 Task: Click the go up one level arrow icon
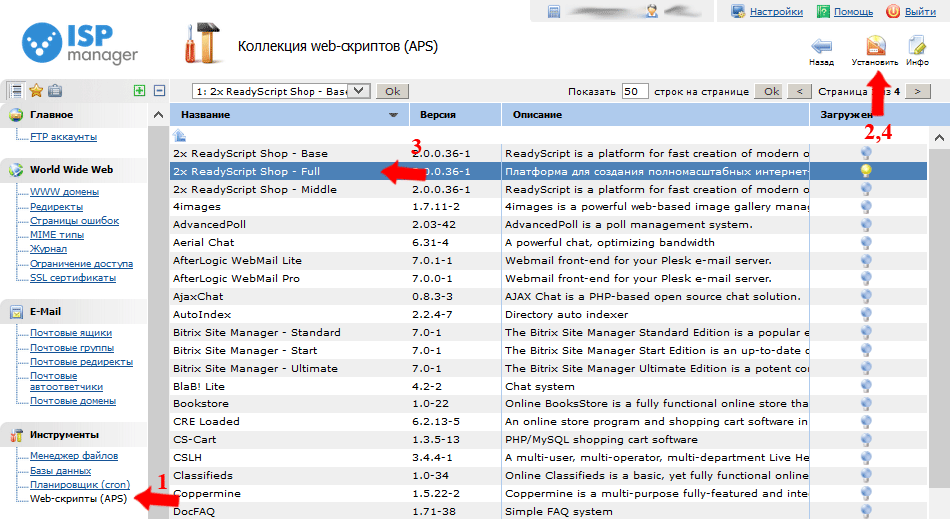tap(179, 136)
